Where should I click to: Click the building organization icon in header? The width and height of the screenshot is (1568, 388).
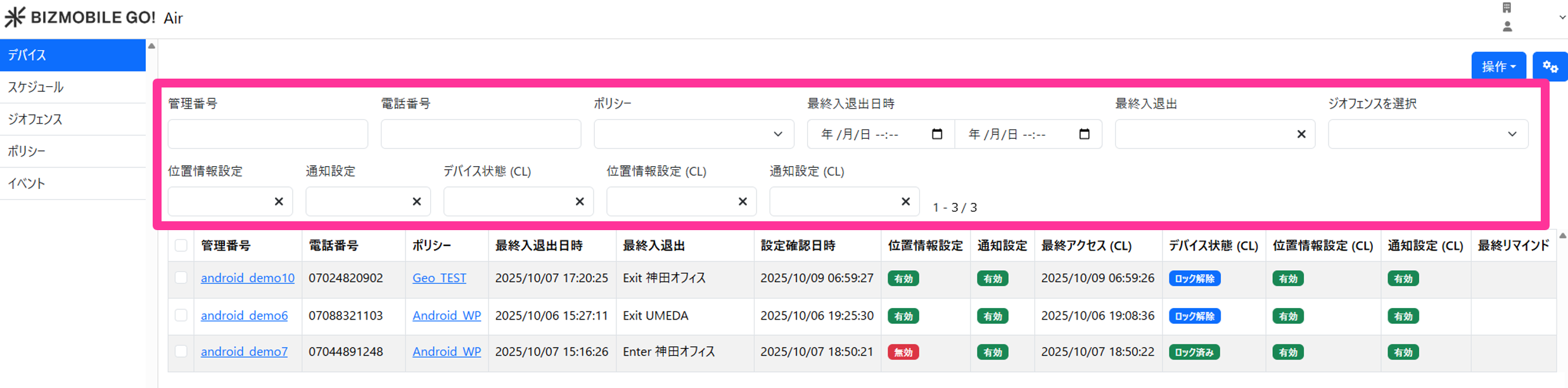click(1507, 8)
